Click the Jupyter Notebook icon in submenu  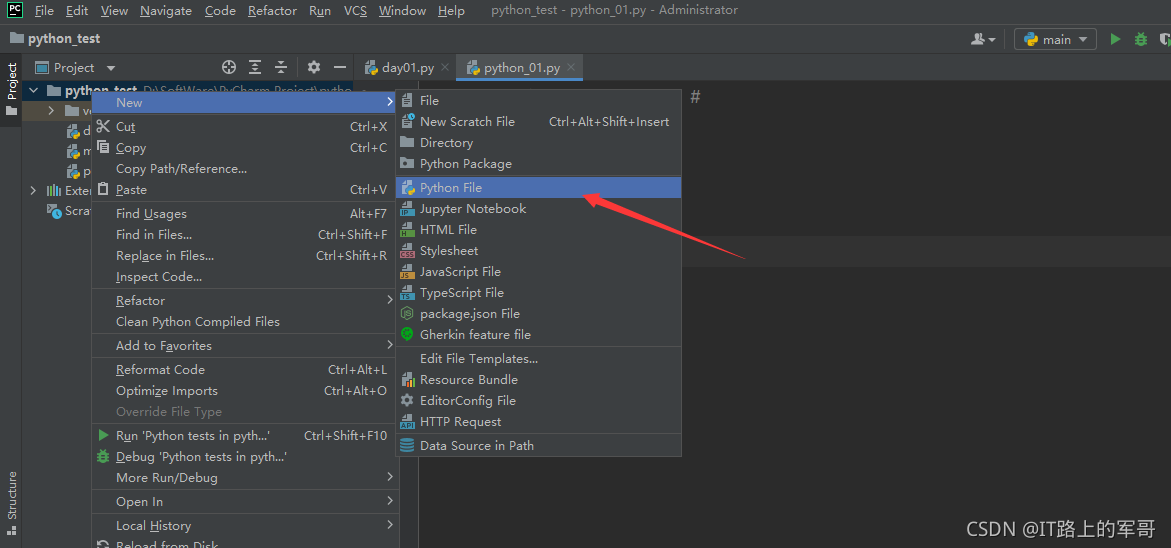coord(407,209)
